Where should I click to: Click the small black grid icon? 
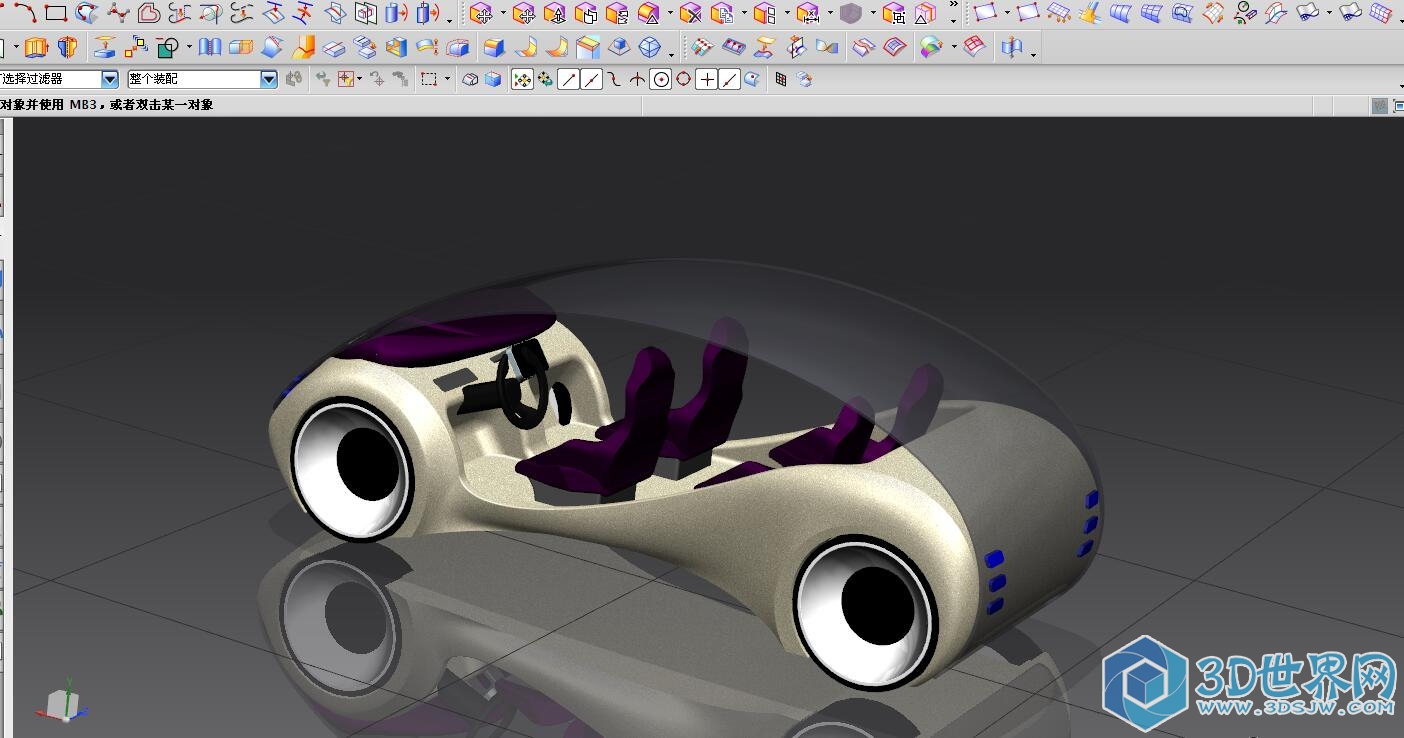(x=780, y=79)
